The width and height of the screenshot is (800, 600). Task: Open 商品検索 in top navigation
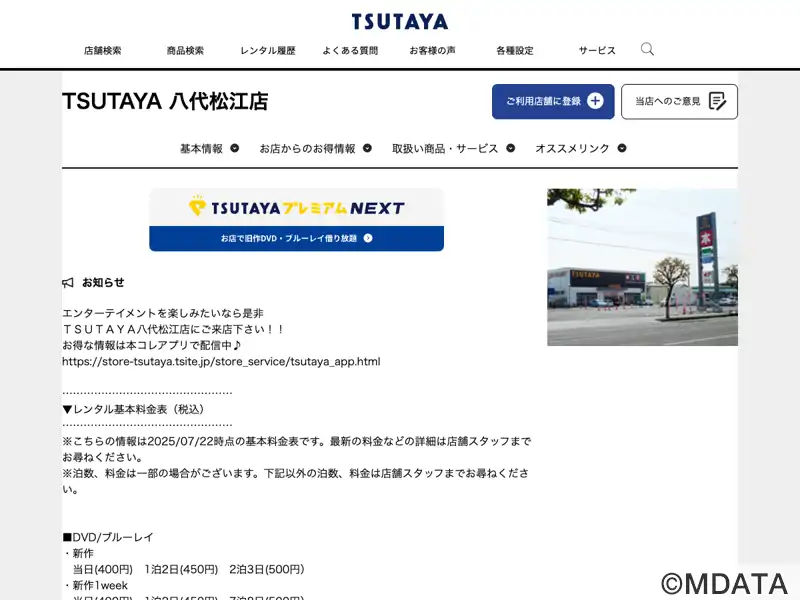click(x=185, y=51)
